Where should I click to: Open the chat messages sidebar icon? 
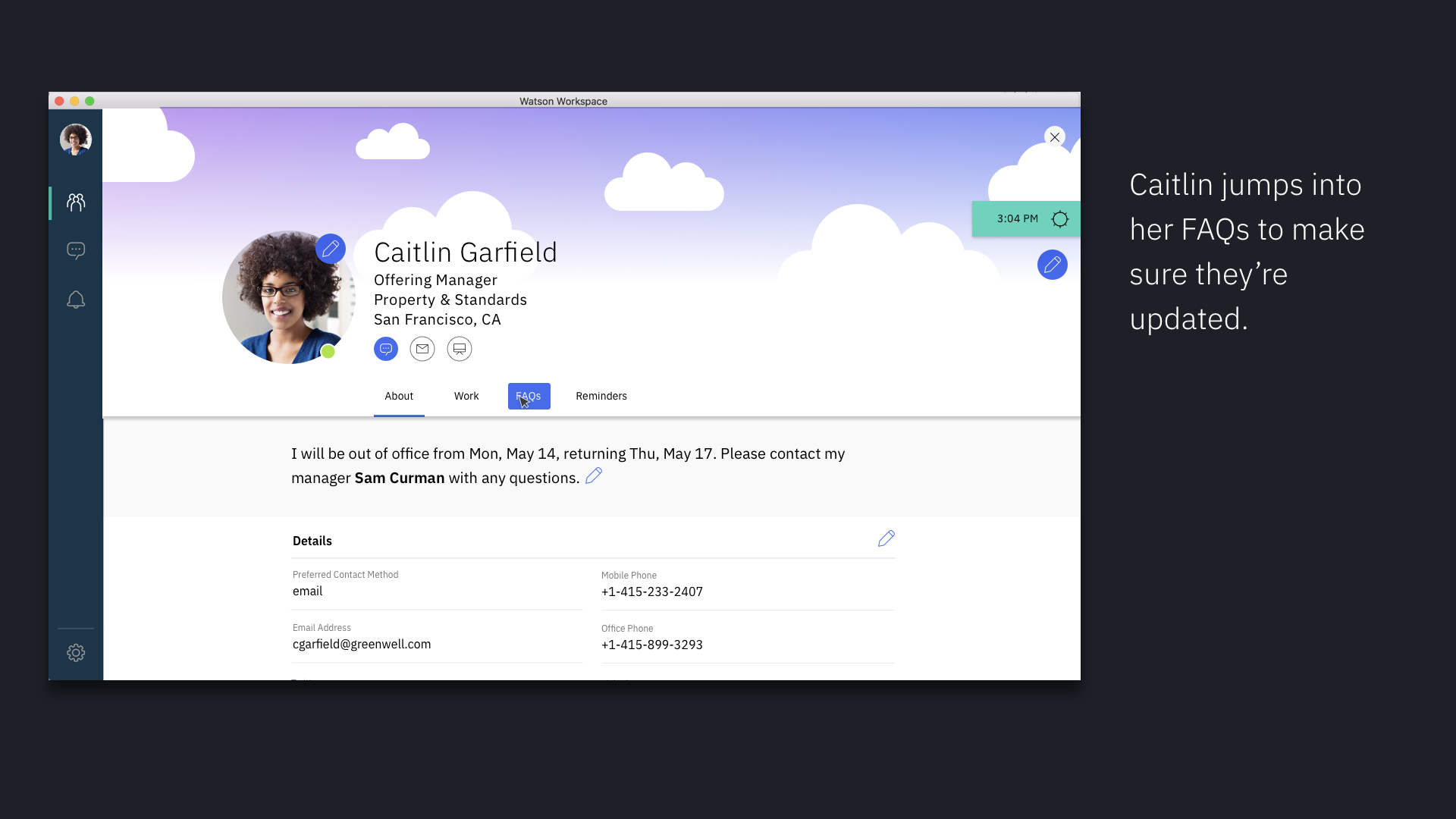tap(76, 250)
